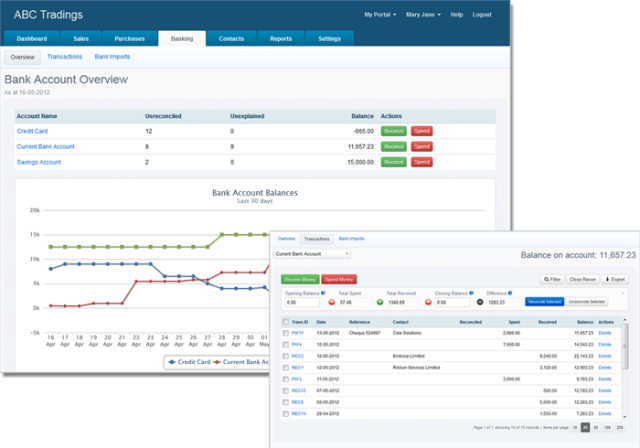Tick the checkbox for transaction REC2
This screenshot has height=448, width=640.
[x=286, y=356]
